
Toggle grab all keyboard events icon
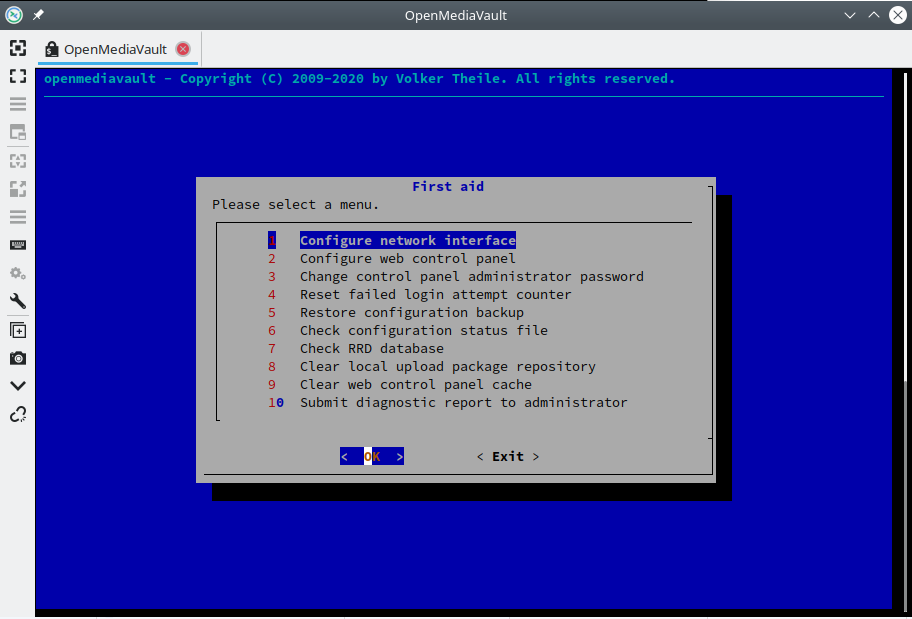pyautogui.click(x=18, y=245)
